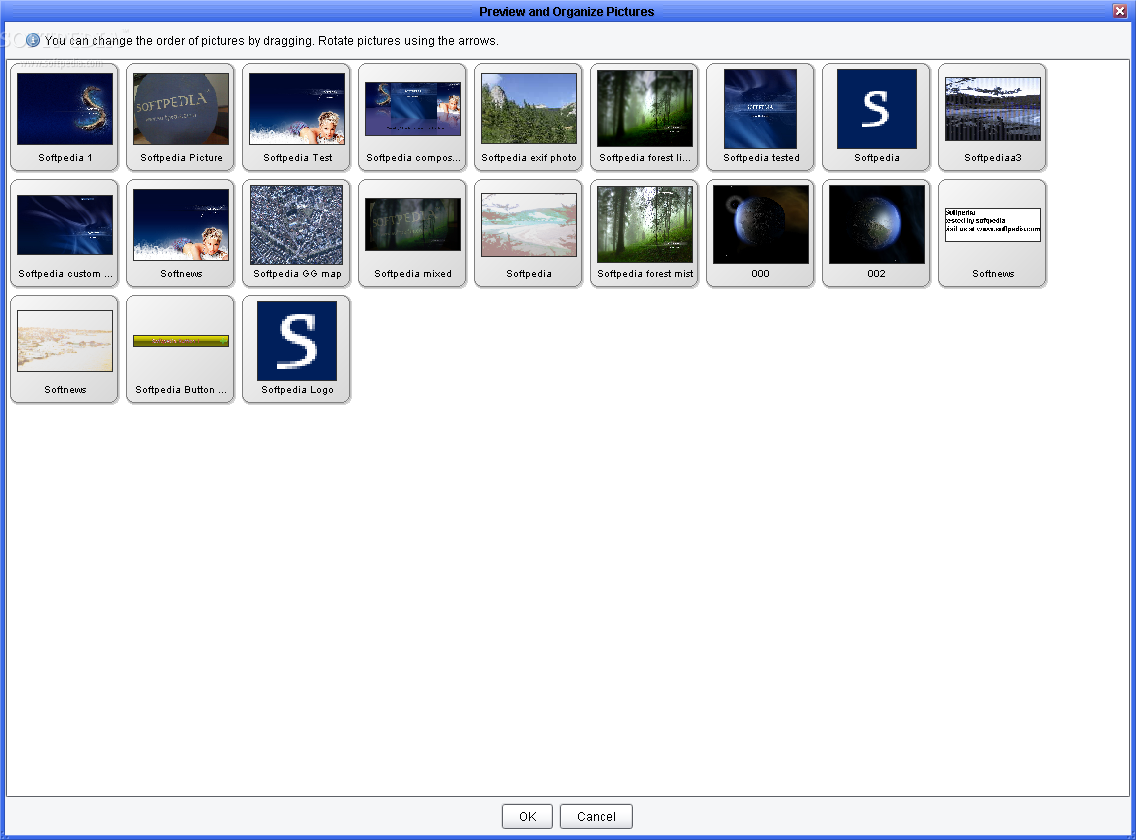Click the Softpedia Test picture card

[296, 117]
